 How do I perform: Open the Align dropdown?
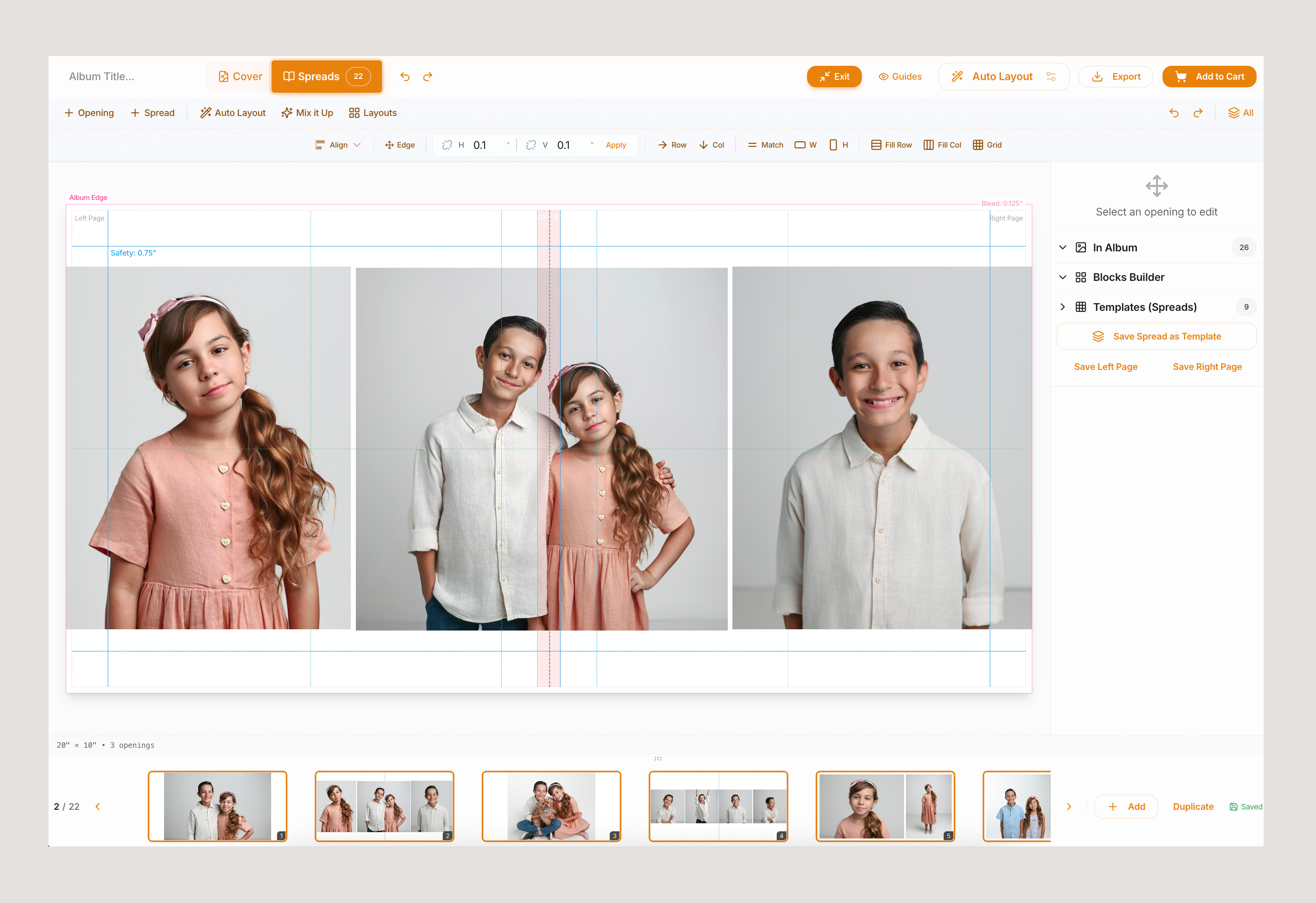pos(338,145)
